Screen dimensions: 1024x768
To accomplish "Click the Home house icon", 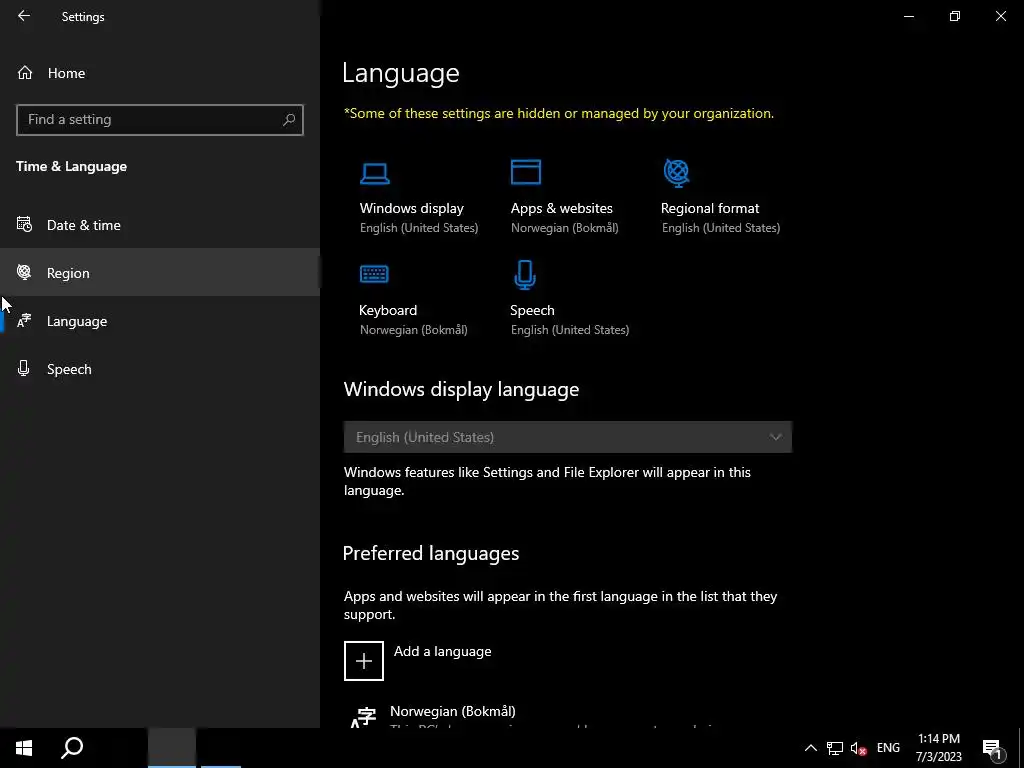I will click(x=25, y=72).
